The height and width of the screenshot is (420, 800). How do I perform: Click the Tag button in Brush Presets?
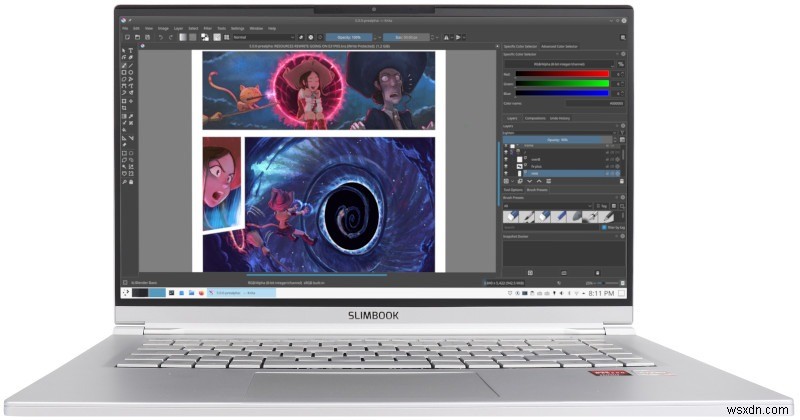602,206
